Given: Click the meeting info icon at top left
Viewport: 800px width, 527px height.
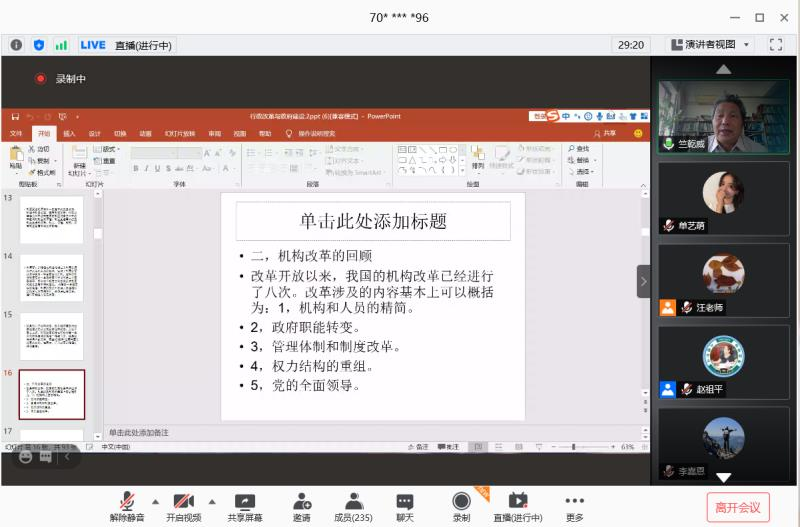Looking at the screenshot, I should pyautogui.click(x=17, y=45).
